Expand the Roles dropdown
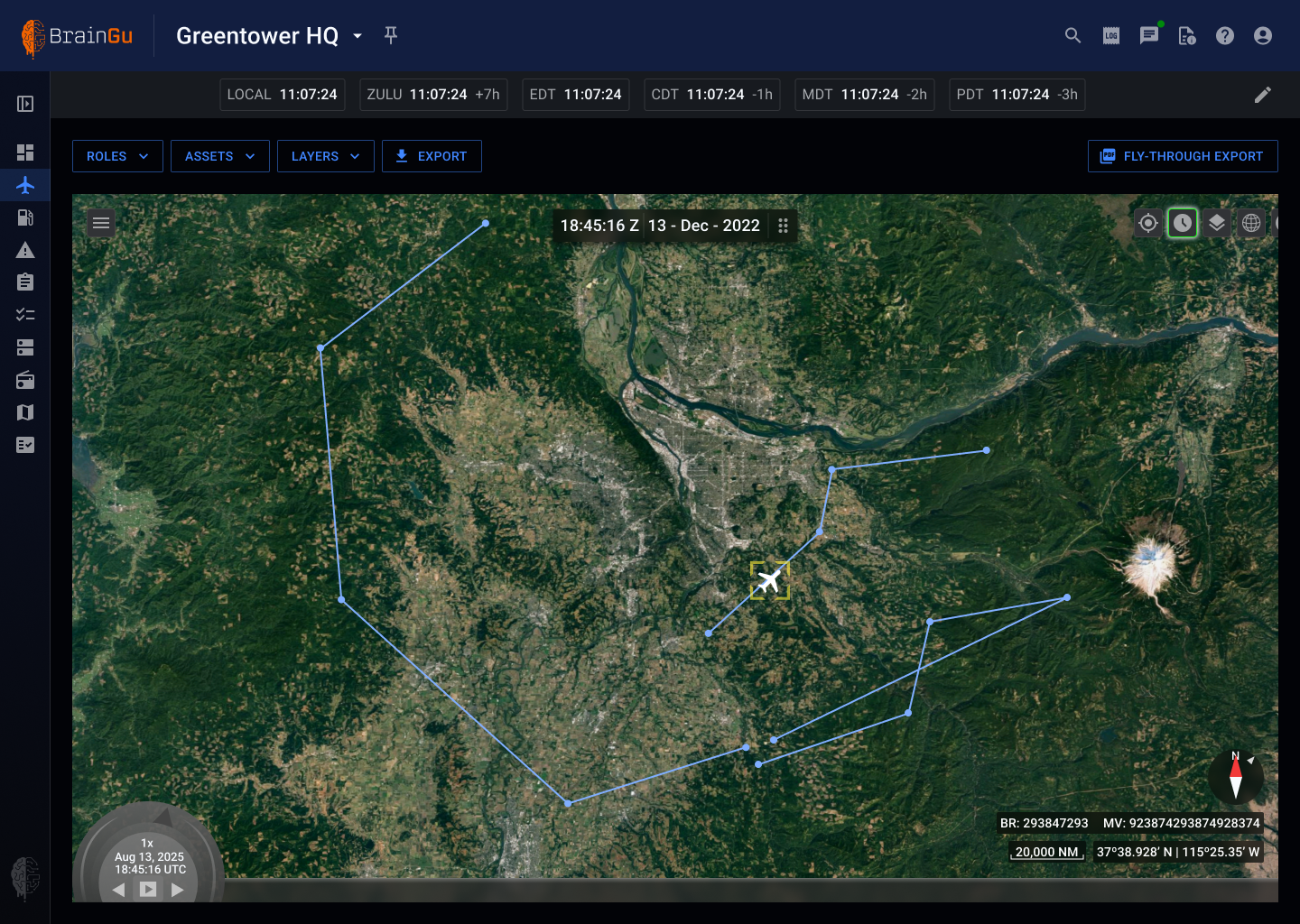The image size is (1300, 924). pos(117,156)
